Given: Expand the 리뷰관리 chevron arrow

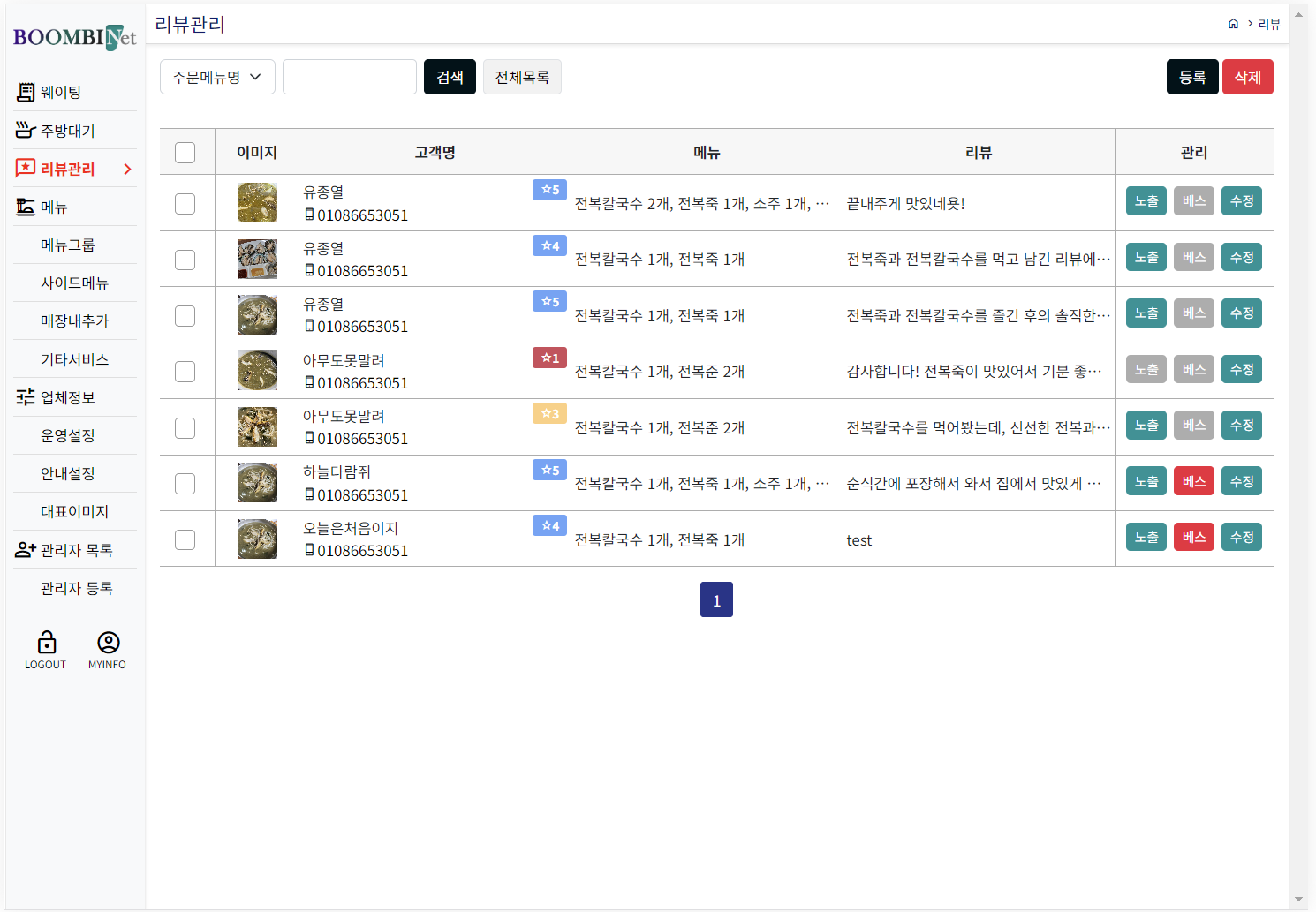Looking at the screenshot, I should [127, 169].
